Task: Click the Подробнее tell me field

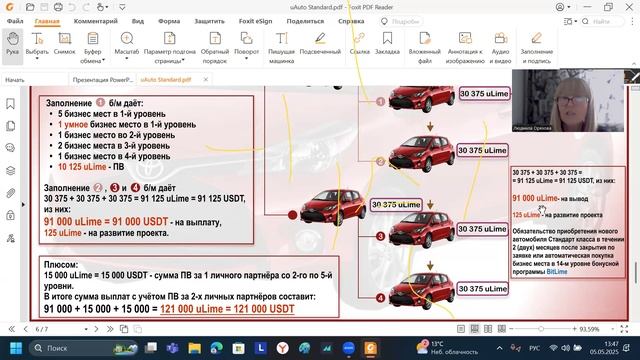Action: [x=401, y=21]
